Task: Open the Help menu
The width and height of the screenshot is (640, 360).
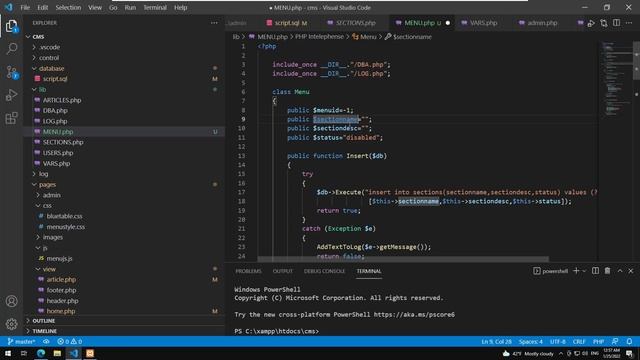Action: coord(180,7)
